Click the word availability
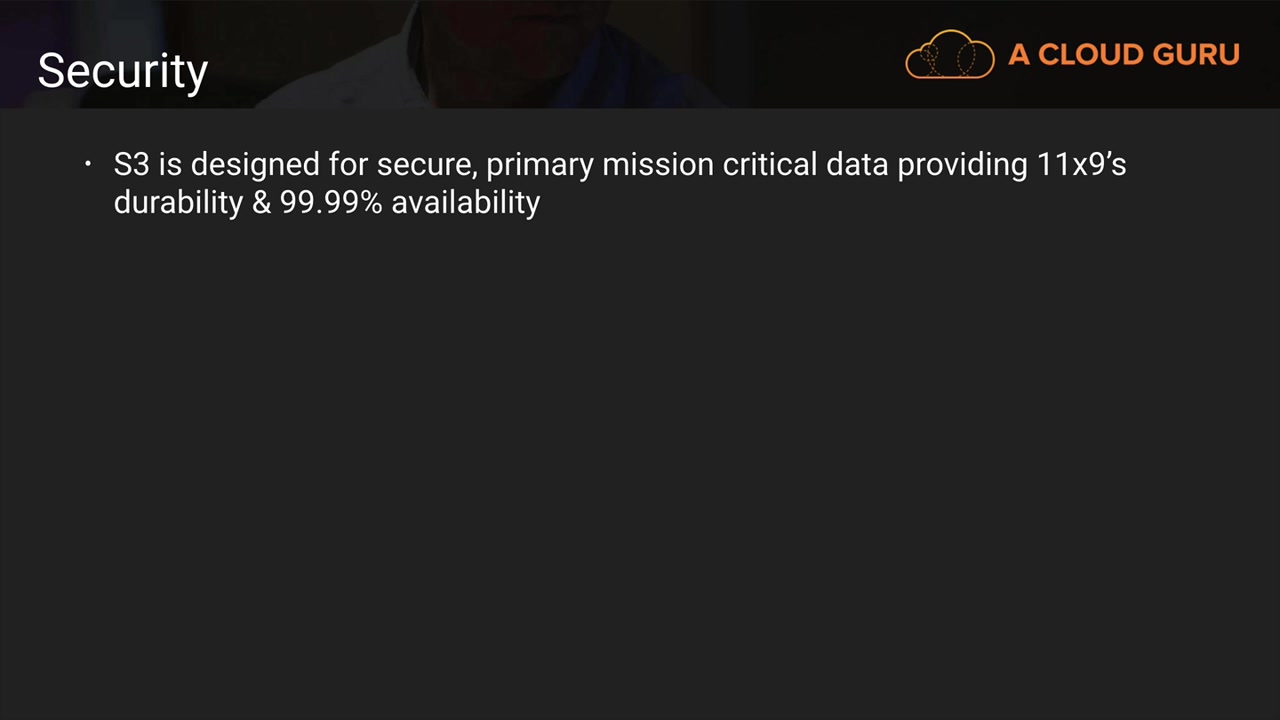The width and height of the screenshot is (1280, 720). click(466, 202)
